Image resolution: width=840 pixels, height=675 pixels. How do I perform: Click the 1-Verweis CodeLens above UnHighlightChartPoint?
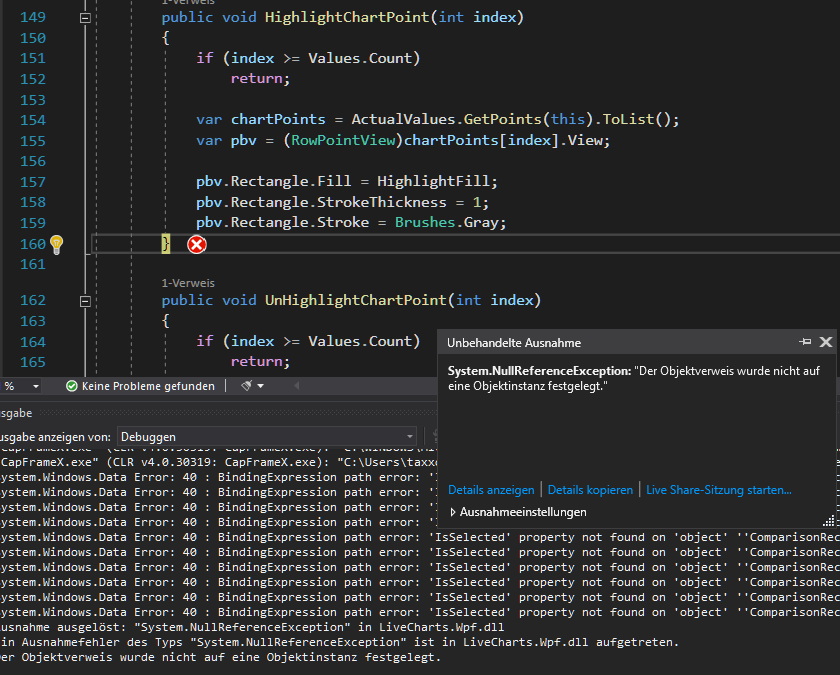point(188,283)
